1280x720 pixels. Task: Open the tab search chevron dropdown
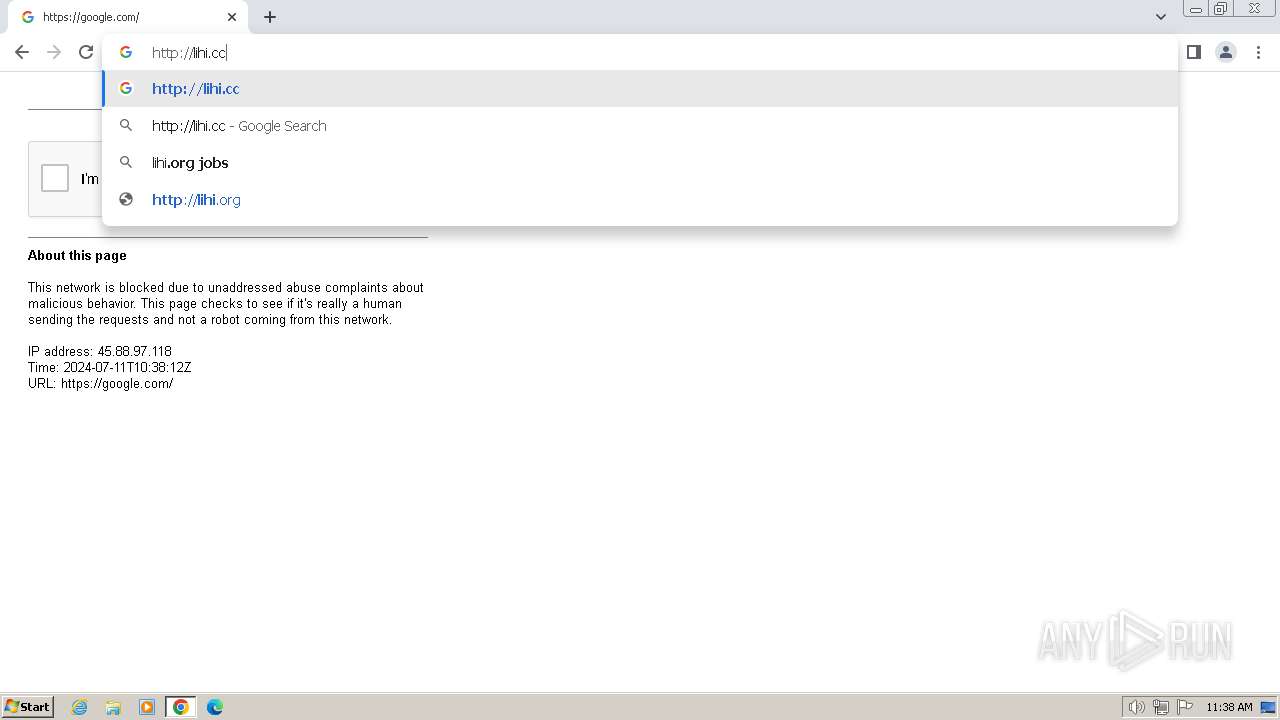click(1161, 17)
